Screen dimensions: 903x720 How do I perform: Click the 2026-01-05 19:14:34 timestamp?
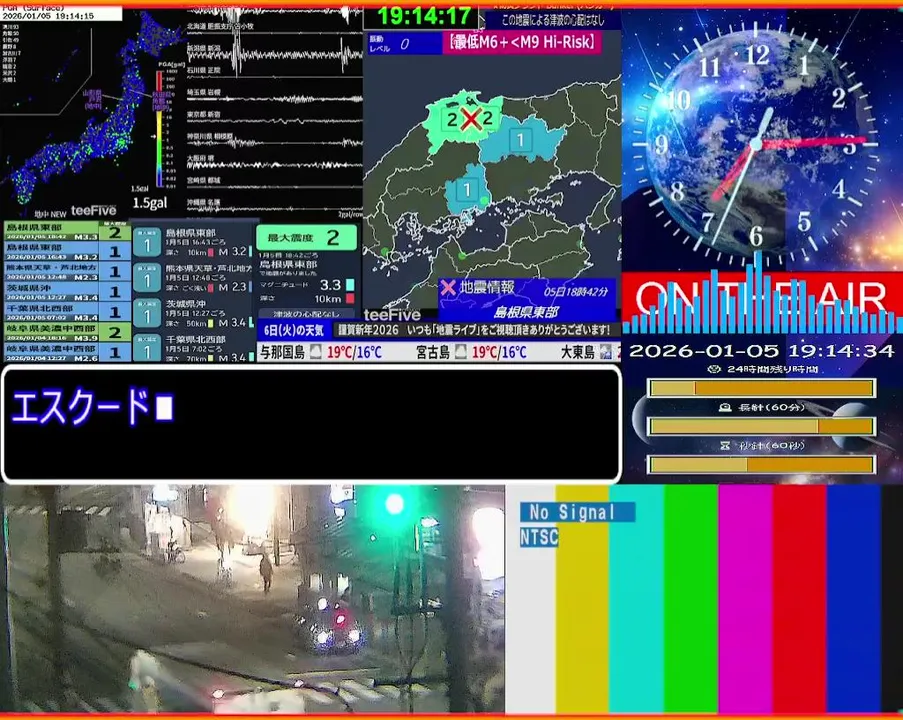pos(761,351)
